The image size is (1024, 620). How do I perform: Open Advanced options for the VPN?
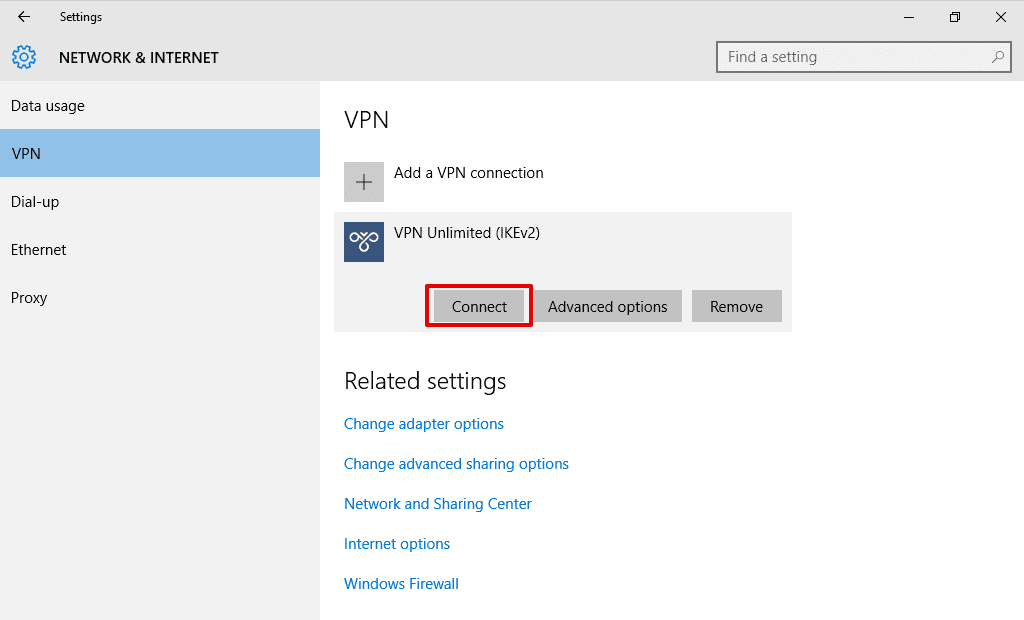pyautogui.click(x=607, y=306)
